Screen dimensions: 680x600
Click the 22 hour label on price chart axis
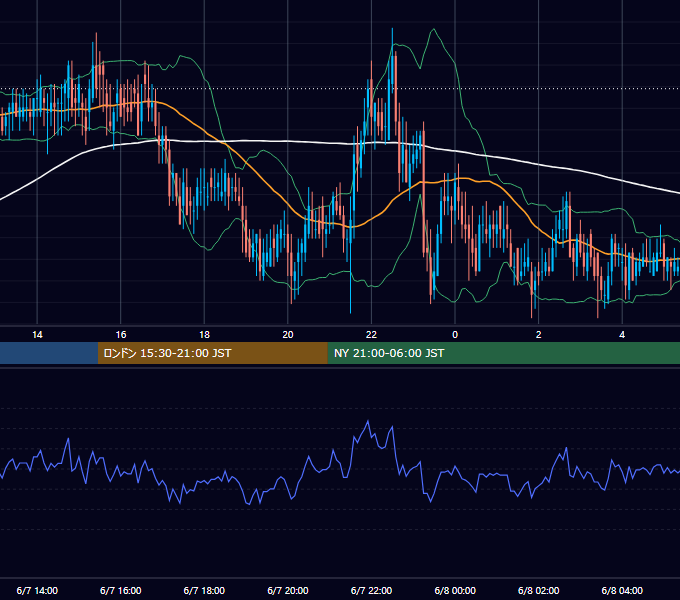[371, 335]
